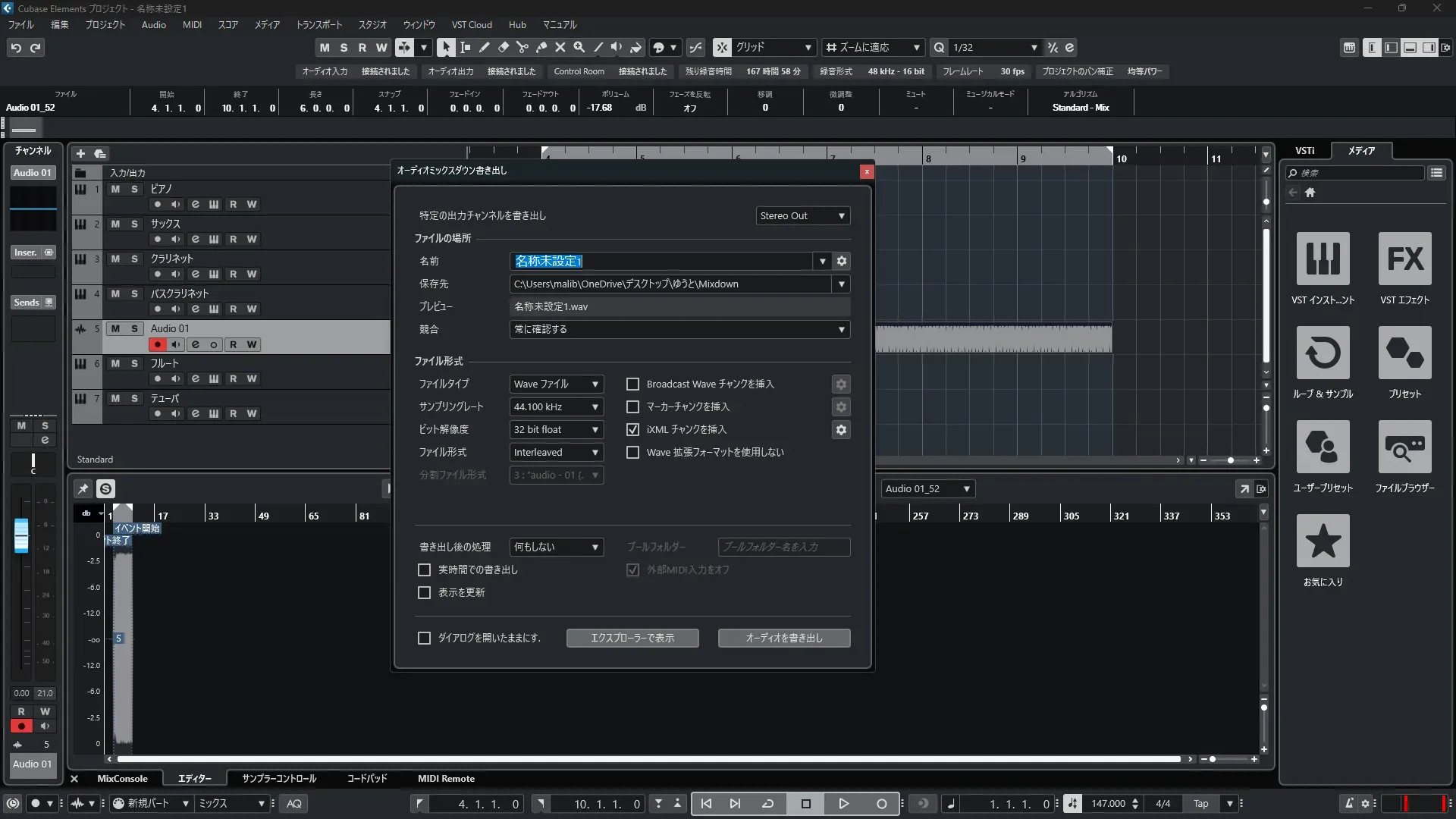The image size is (1456, 819).
Task: Open name settings gear next to 名前 field
Action: (x=841, y=261)
